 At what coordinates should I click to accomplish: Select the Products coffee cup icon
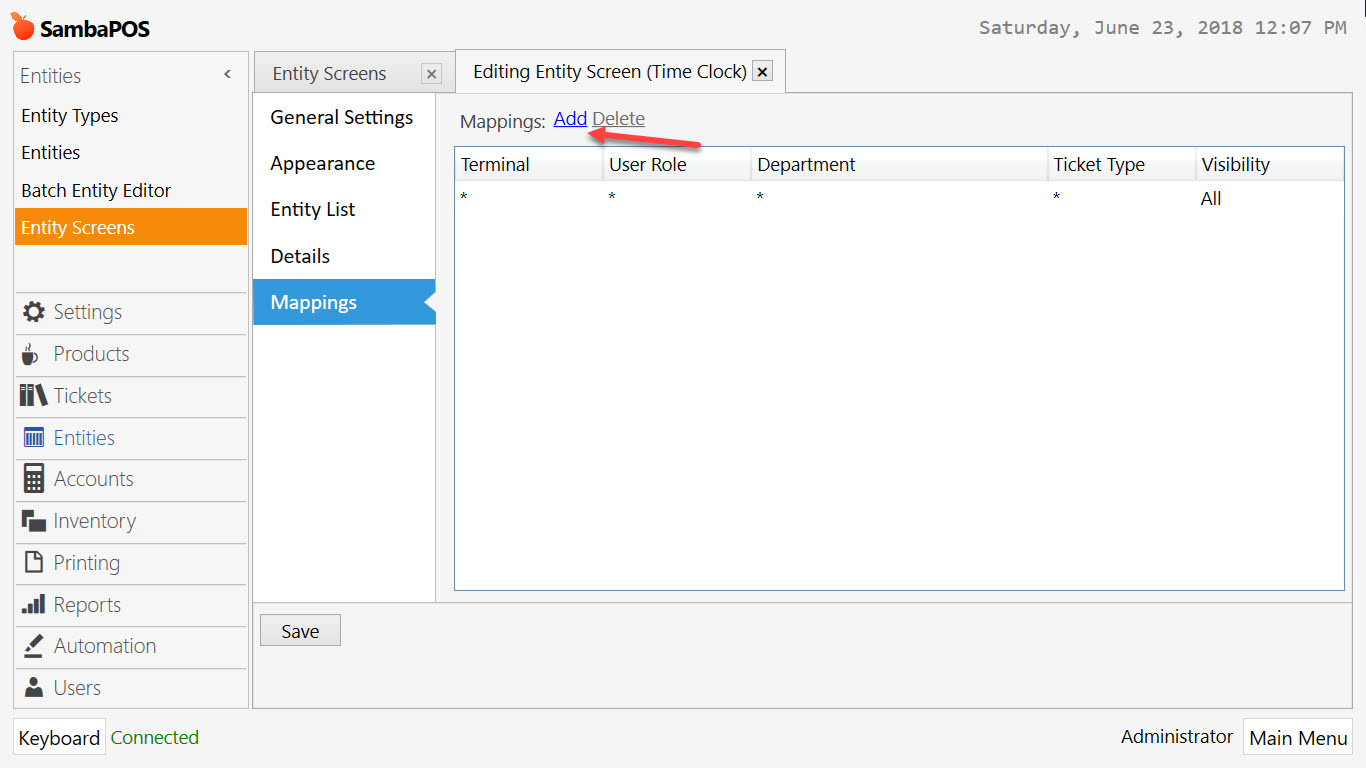pos(30,354)
